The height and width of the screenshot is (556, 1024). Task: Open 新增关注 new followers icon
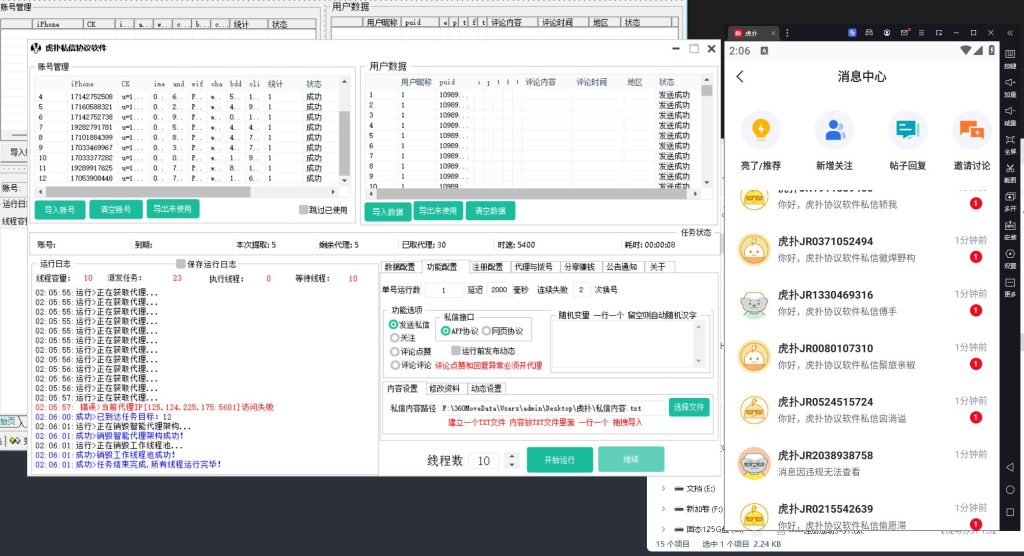[834, 130]
